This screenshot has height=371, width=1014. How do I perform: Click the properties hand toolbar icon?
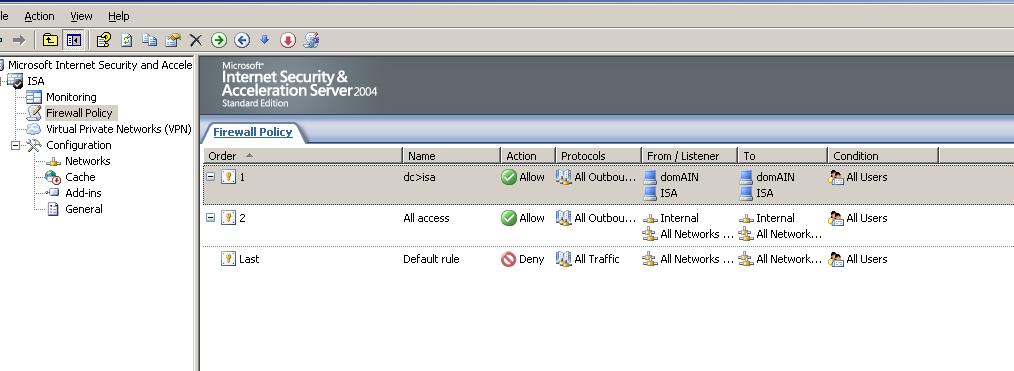point(173,40)
